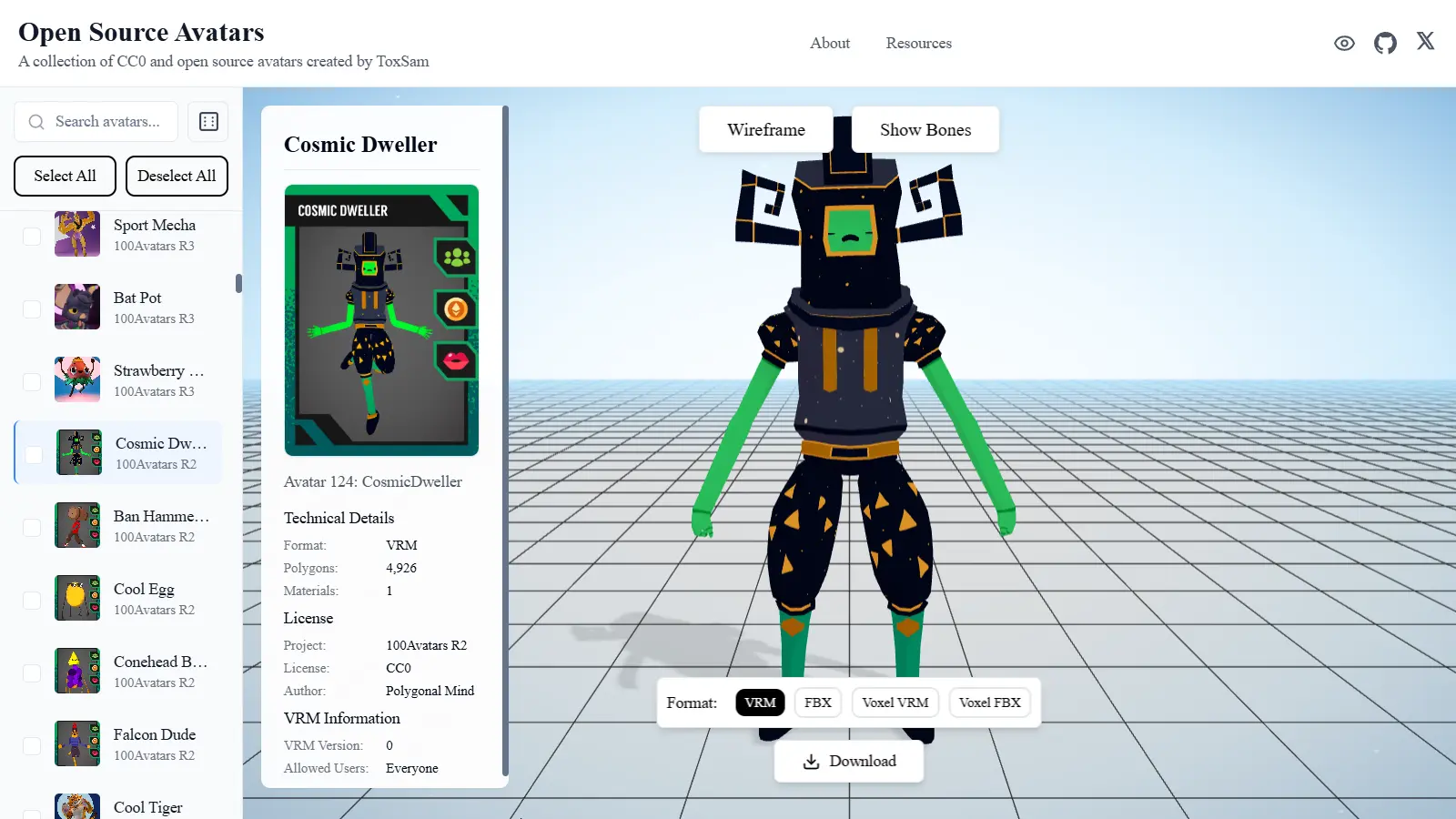The width and height of the screenshot is (1456, 819).
Task: Click the Download button
Action: tap(849, 762)
